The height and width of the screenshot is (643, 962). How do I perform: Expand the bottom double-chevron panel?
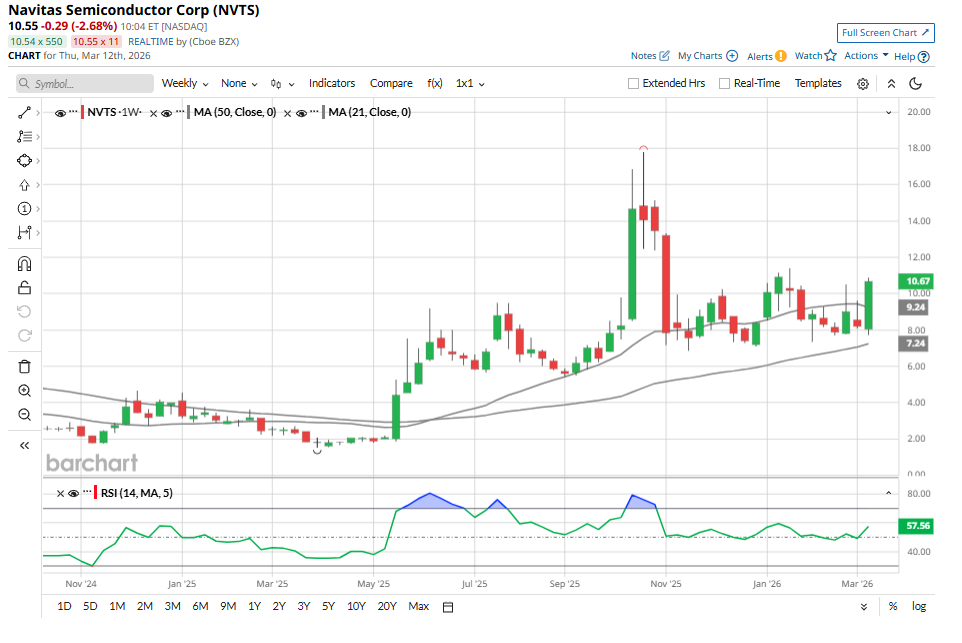tap(864, 607)
